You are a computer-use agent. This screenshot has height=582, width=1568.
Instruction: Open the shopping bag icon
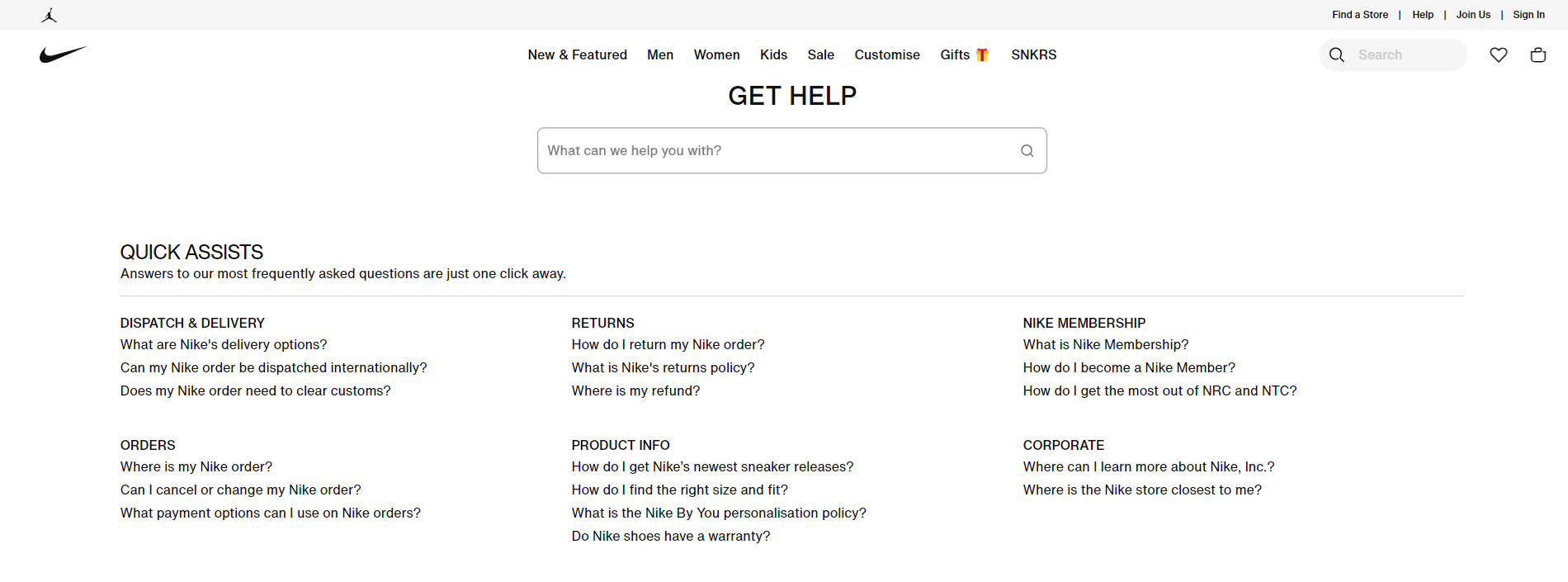point(1538,54)
